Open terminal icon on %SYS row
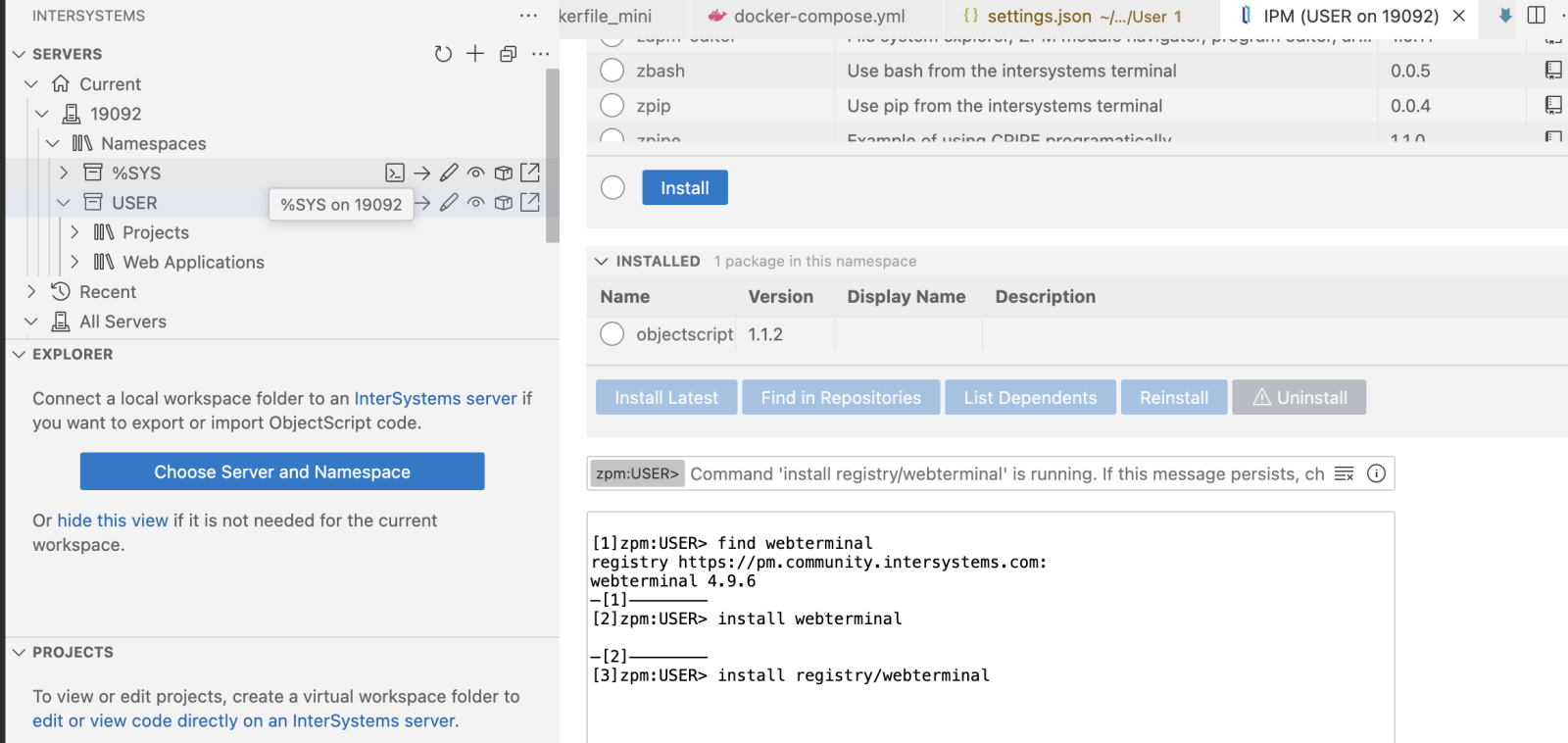The width and height of the screenshot is (1568, 743). [x=395, y=173]
